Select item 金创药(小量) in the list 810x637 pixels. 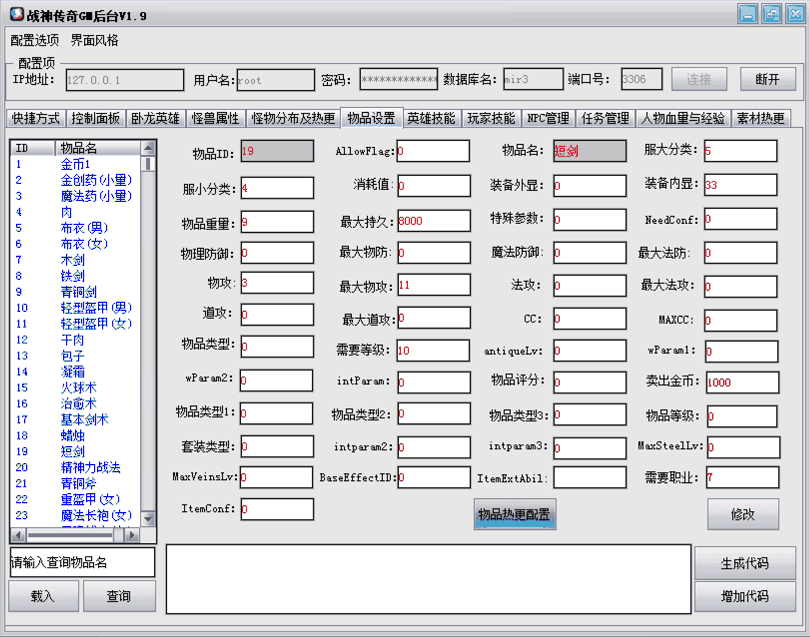point(75,180)
